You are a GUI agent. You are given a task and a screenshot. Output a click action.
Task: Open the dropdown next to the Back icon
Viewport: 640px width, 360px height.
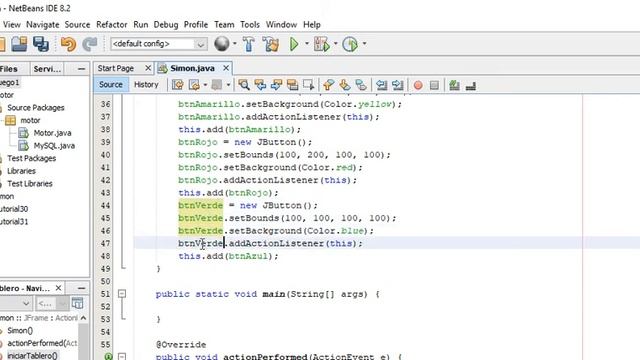point(205,85)
